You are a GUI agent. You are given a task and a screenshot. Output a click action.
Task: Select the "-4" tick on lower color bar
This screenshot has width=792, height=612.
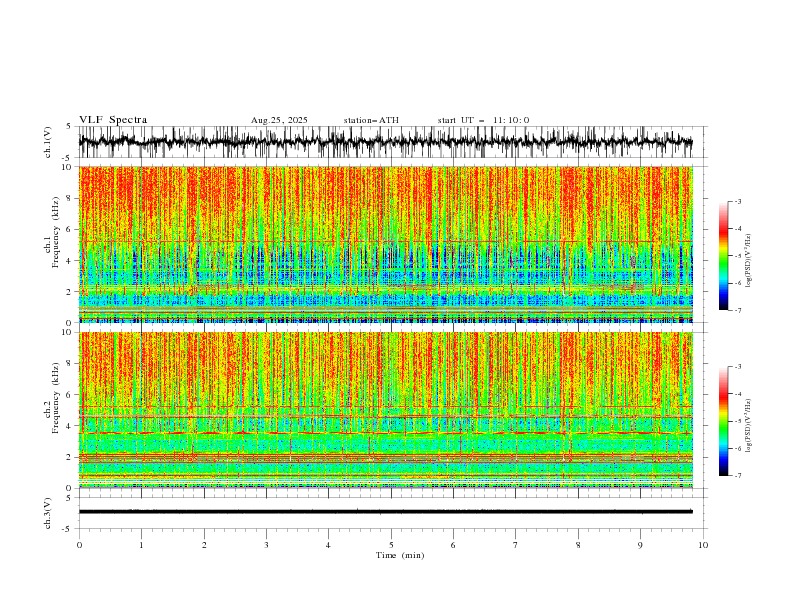tap(737, 394)
